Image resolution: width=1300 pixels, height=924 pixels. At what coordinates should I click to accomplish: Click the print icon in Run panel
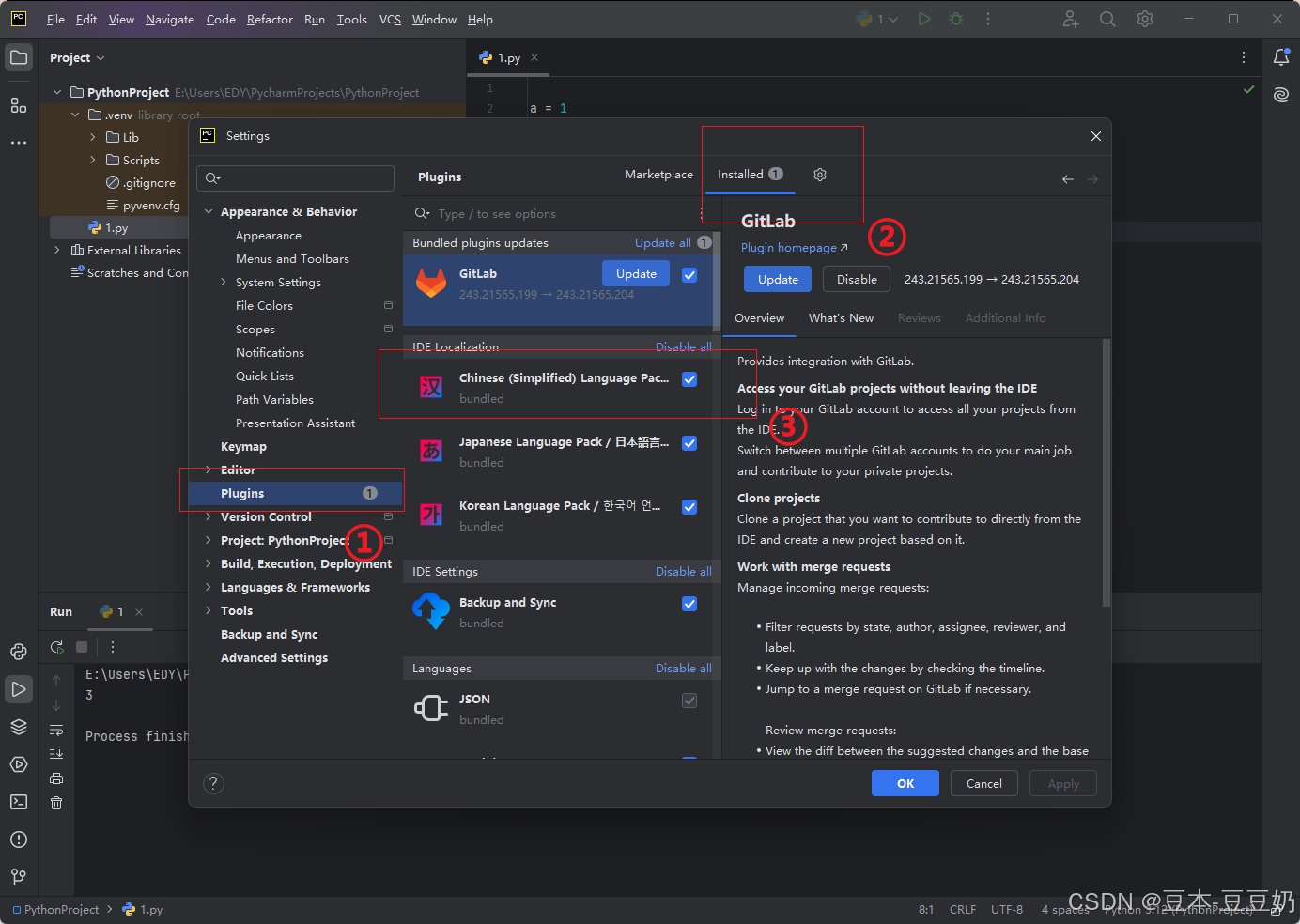click(x=56, y=778)
